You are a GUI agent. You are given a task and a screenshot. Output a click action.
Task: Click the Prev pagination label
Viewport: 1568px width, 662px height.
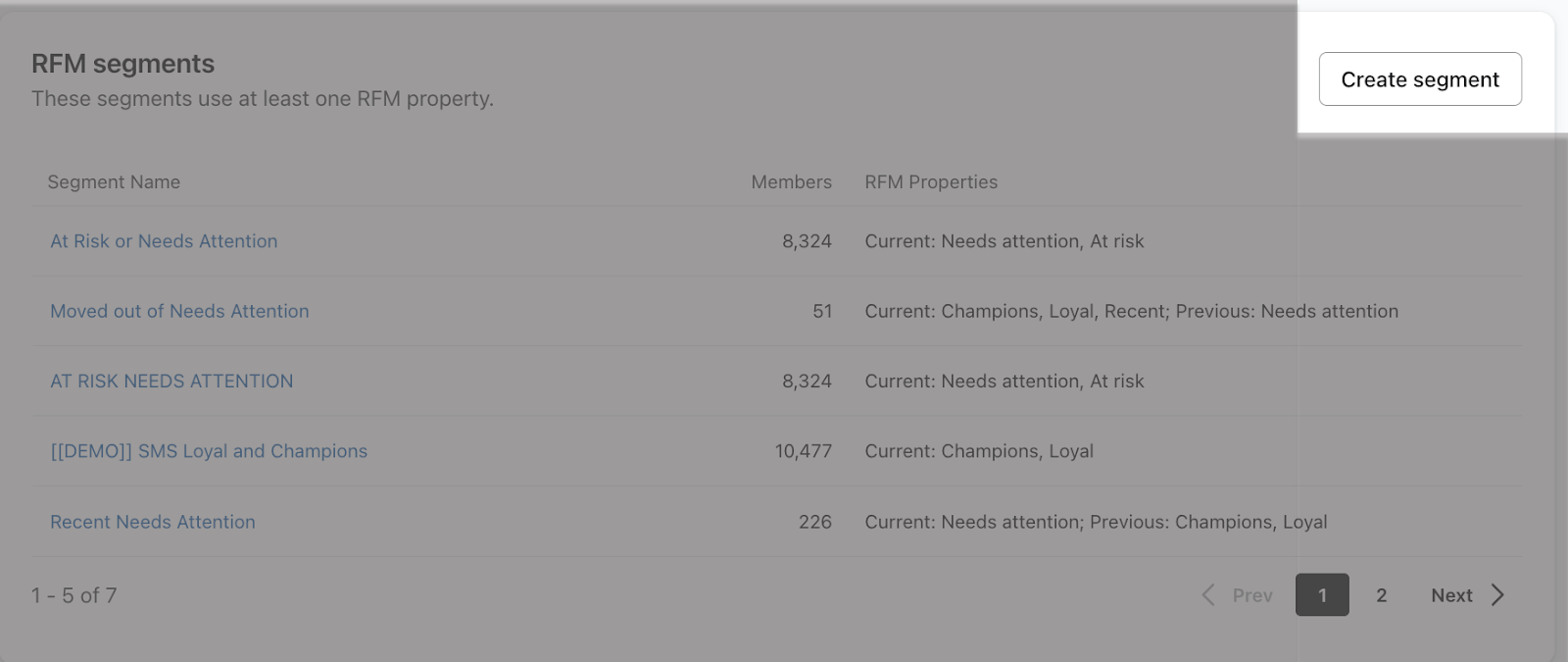coord(1252,595)
